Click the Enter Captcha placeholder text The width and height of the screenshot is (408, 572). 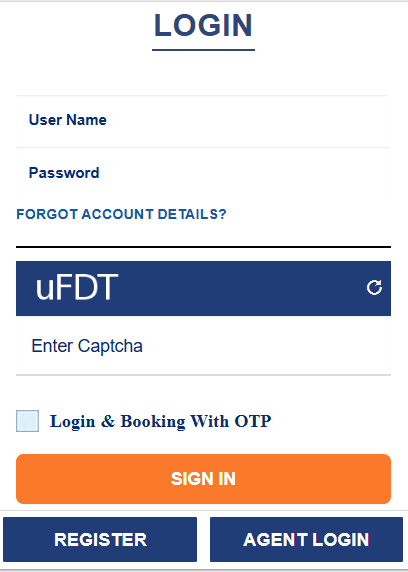[87, 346]
